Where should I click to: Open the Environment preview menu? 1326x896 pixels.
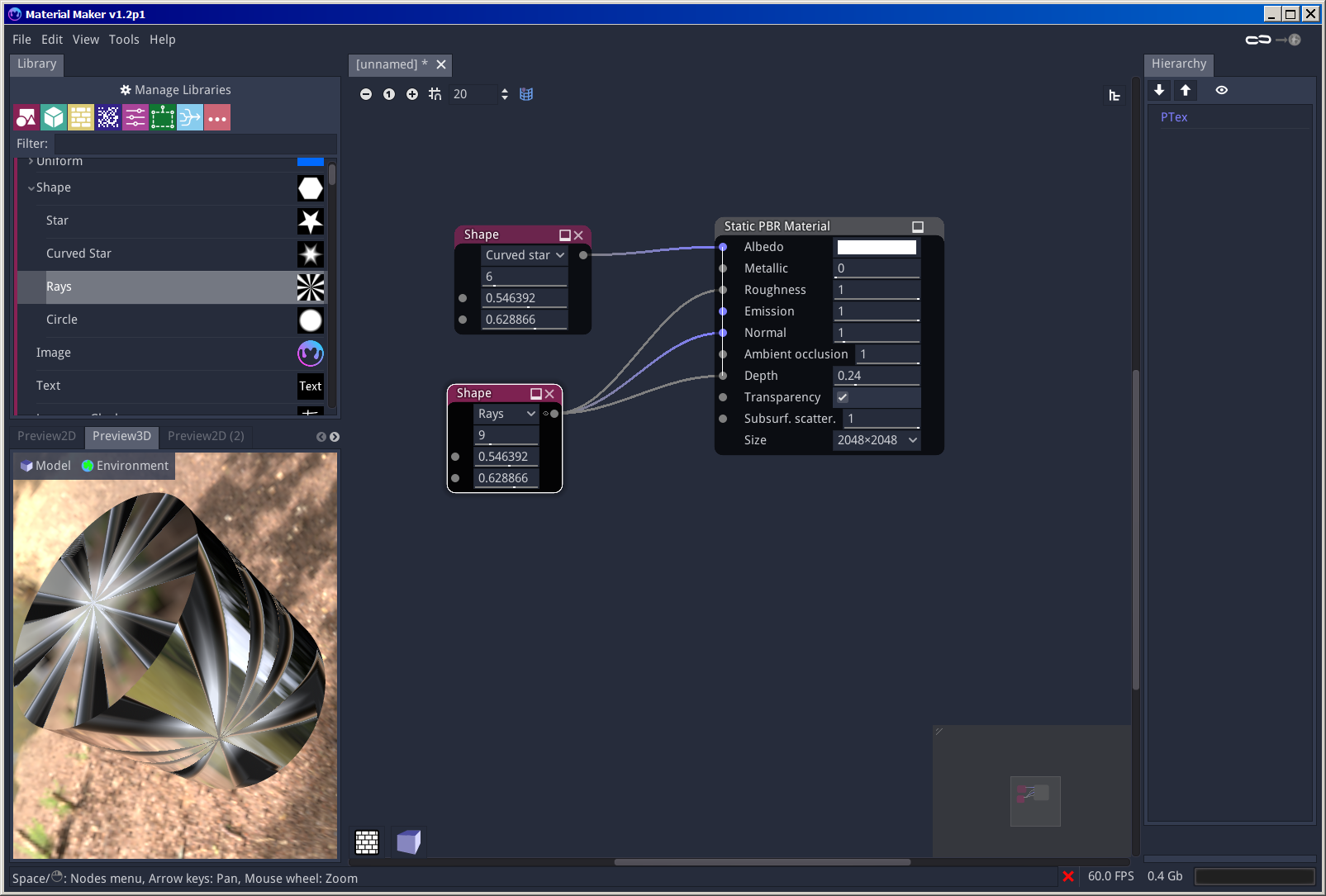tap(126, 466)
